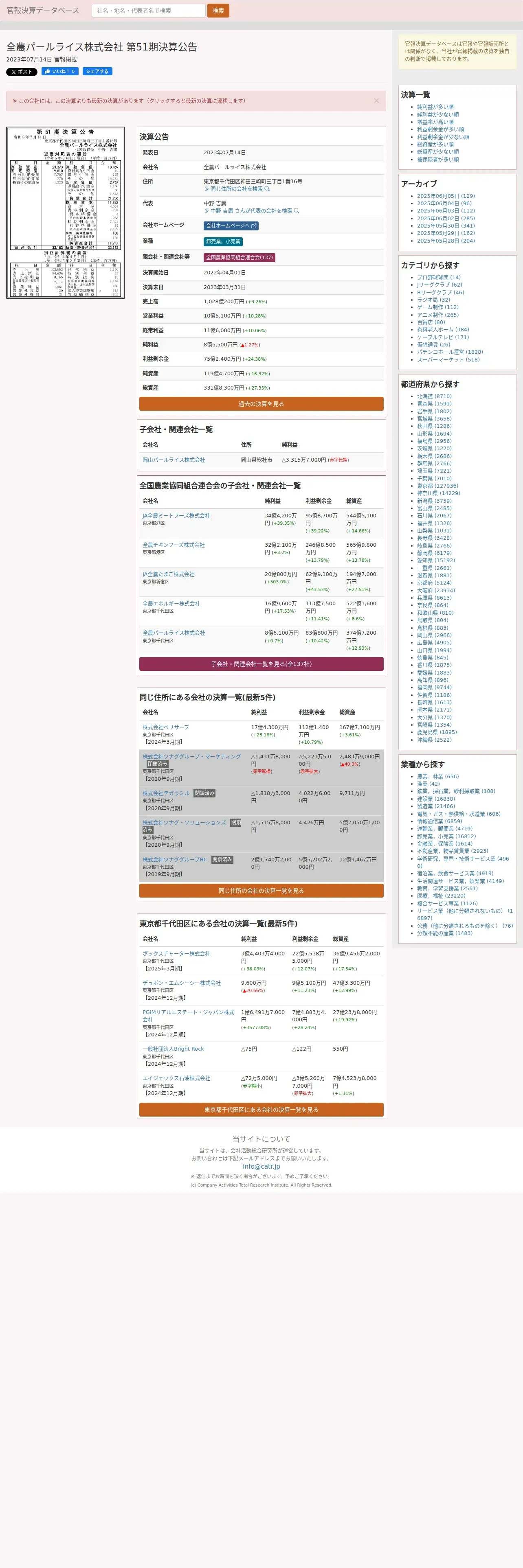The width and height of the screenshot is (523, 1568).
Task: Sort by 純利益が多い順 in sidebar
Action: pyautogui.click(x=435, y=107)
